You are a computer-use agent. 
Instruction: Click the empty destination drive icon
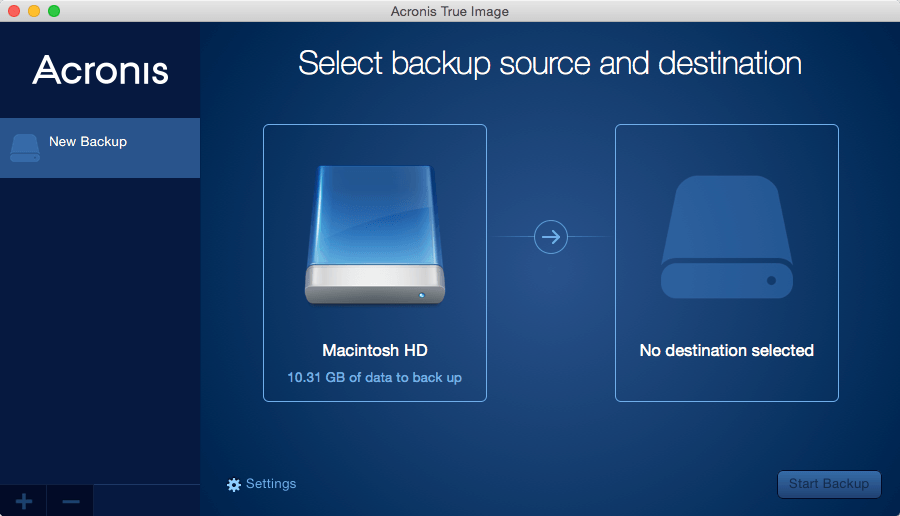727,237
